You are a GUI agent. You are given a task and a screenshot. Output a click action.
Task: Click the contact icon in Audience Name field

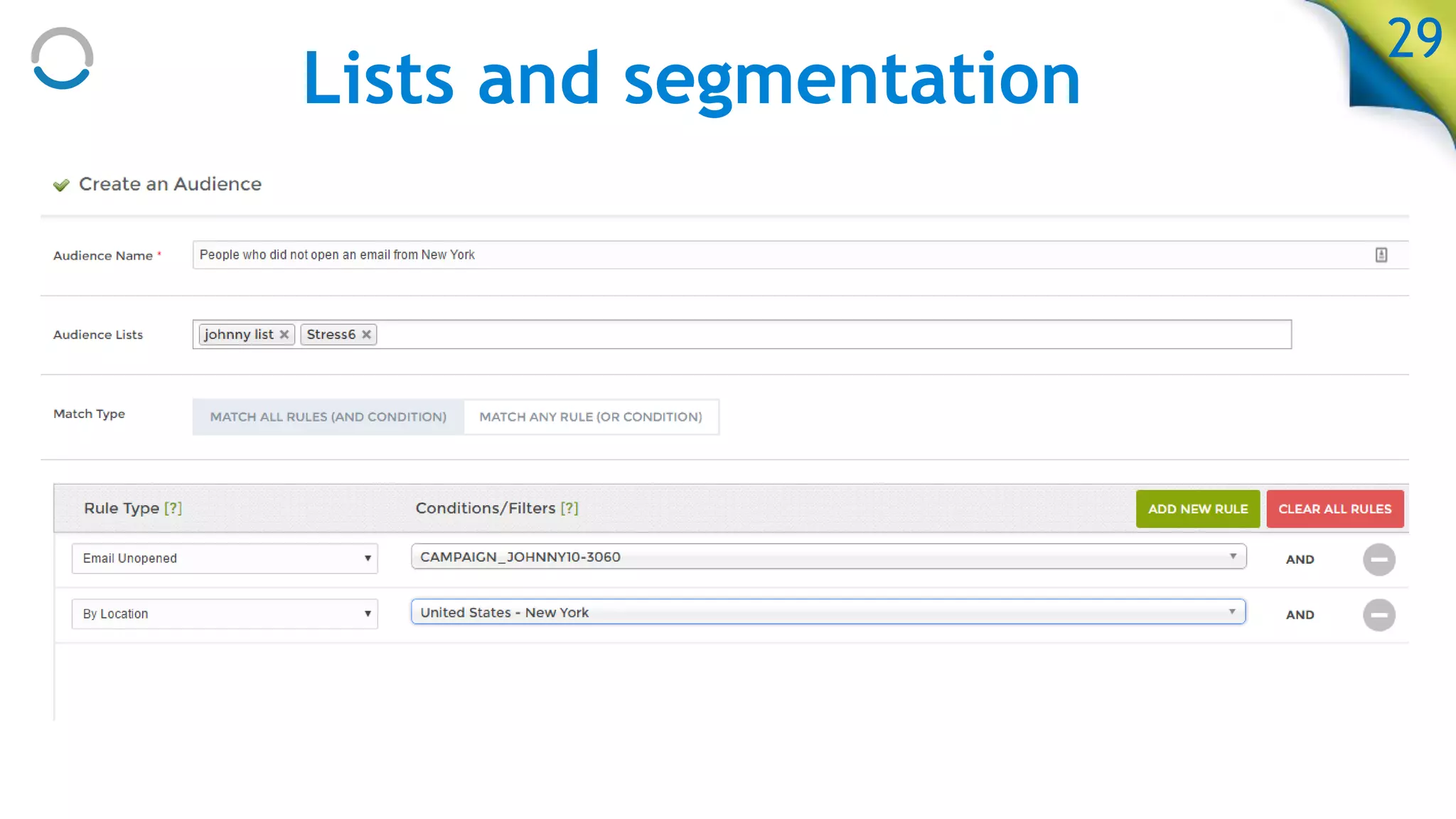point(1381,255)
